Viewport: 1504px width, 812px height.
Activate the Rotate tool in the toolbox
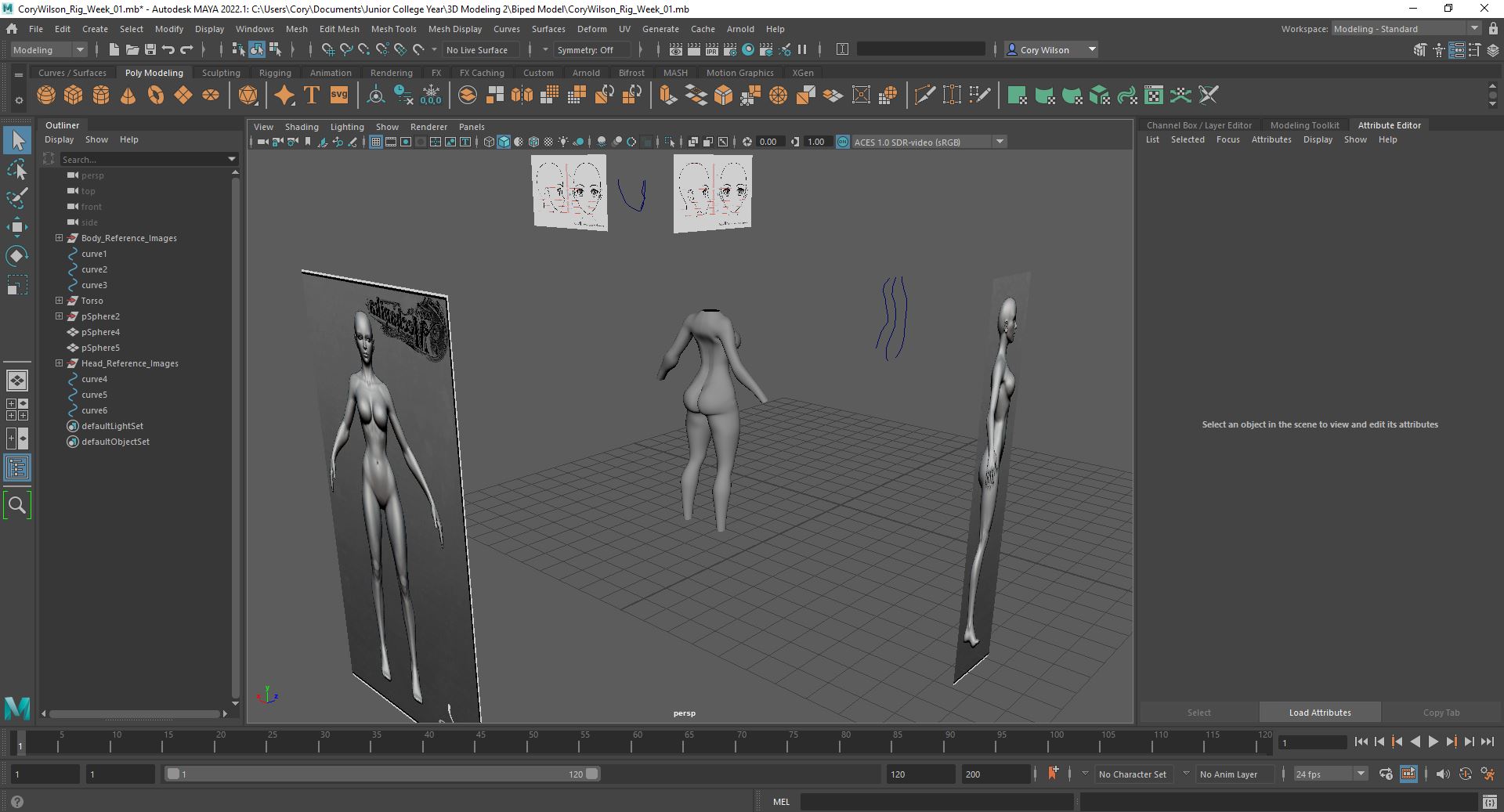tap(17, 256)
